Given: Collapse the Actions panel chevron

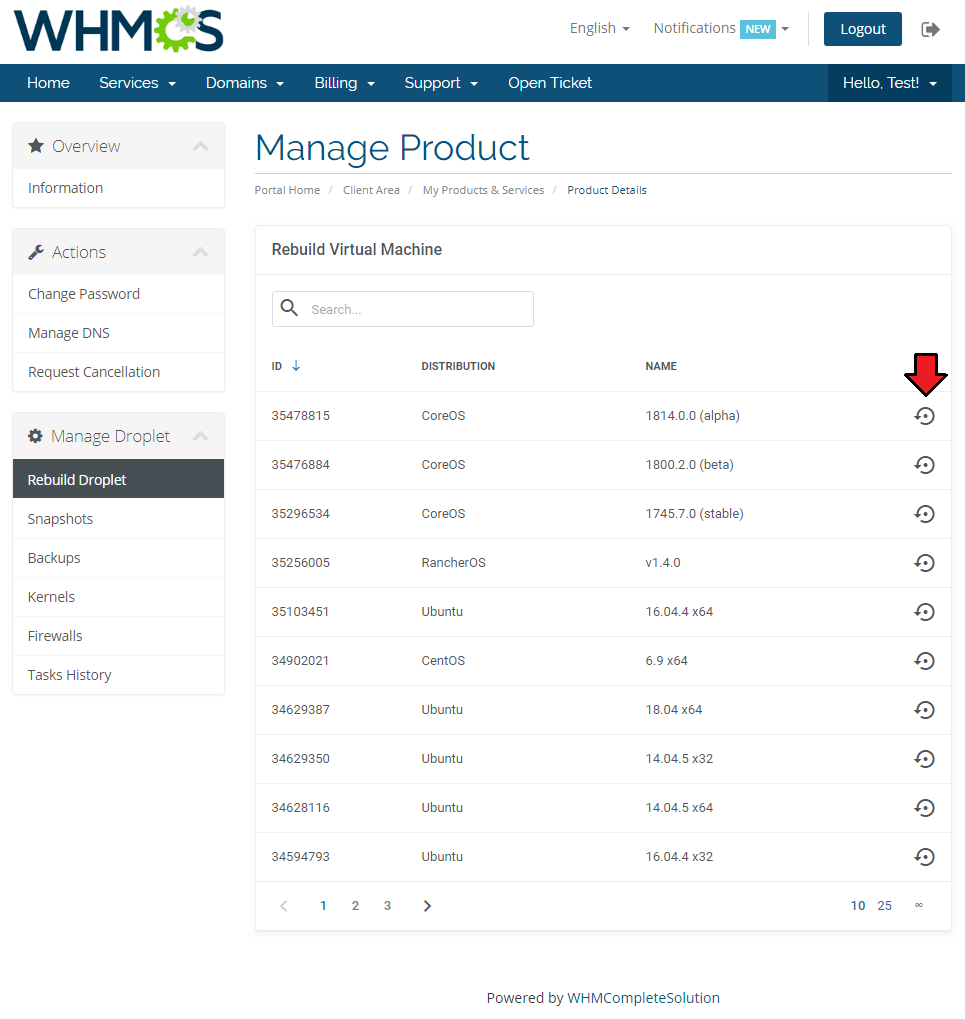Looking at the screenshot, I should point(201,252).
